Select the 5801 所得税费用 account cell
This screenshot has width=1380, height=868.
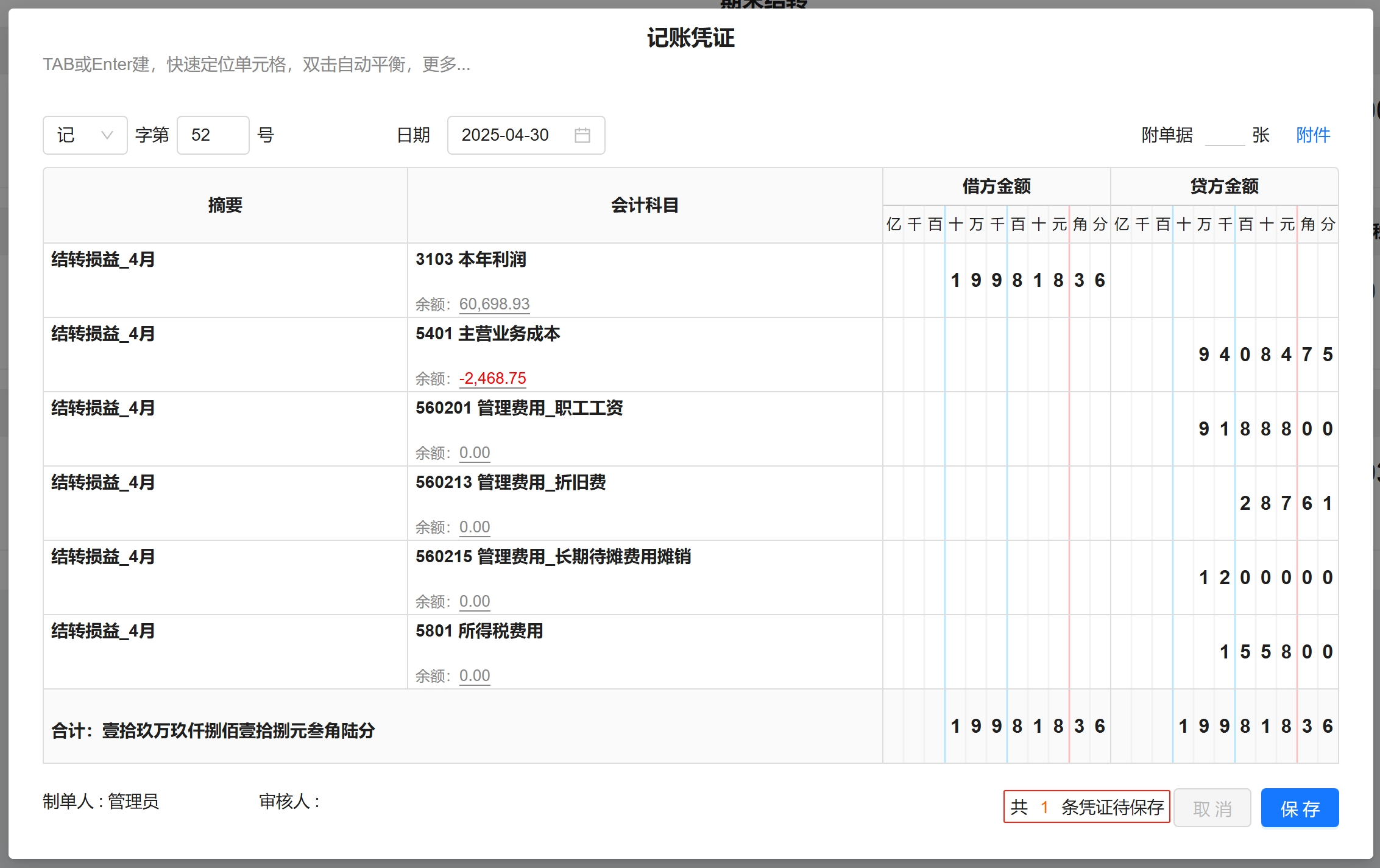479,631
